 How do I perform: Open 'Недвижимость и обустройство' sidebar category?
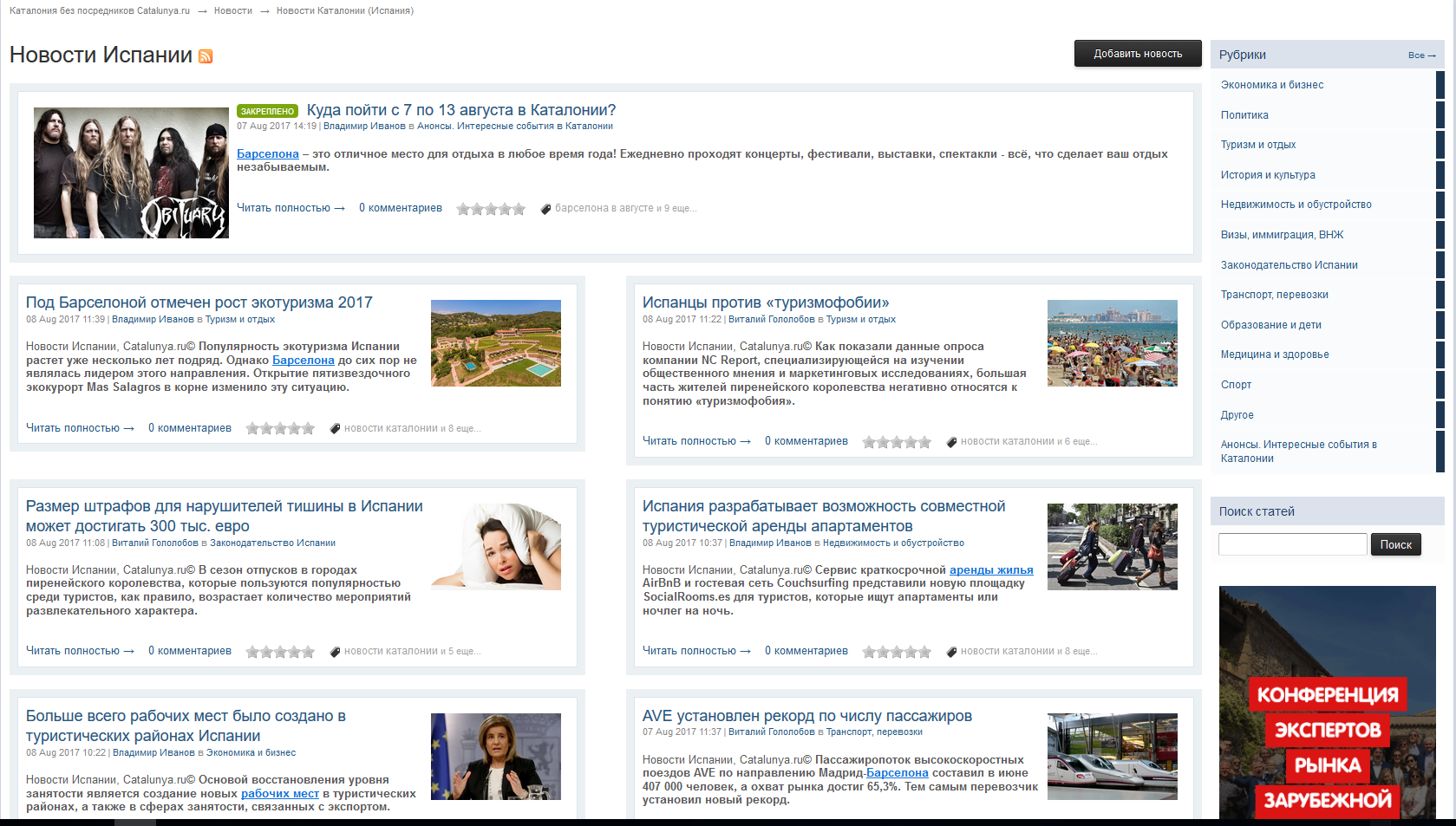click(x=1296, y=205)
